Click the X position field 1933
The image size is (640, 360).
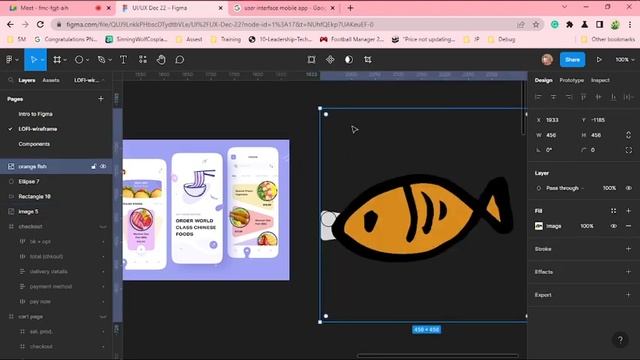(x=552, y=120)
